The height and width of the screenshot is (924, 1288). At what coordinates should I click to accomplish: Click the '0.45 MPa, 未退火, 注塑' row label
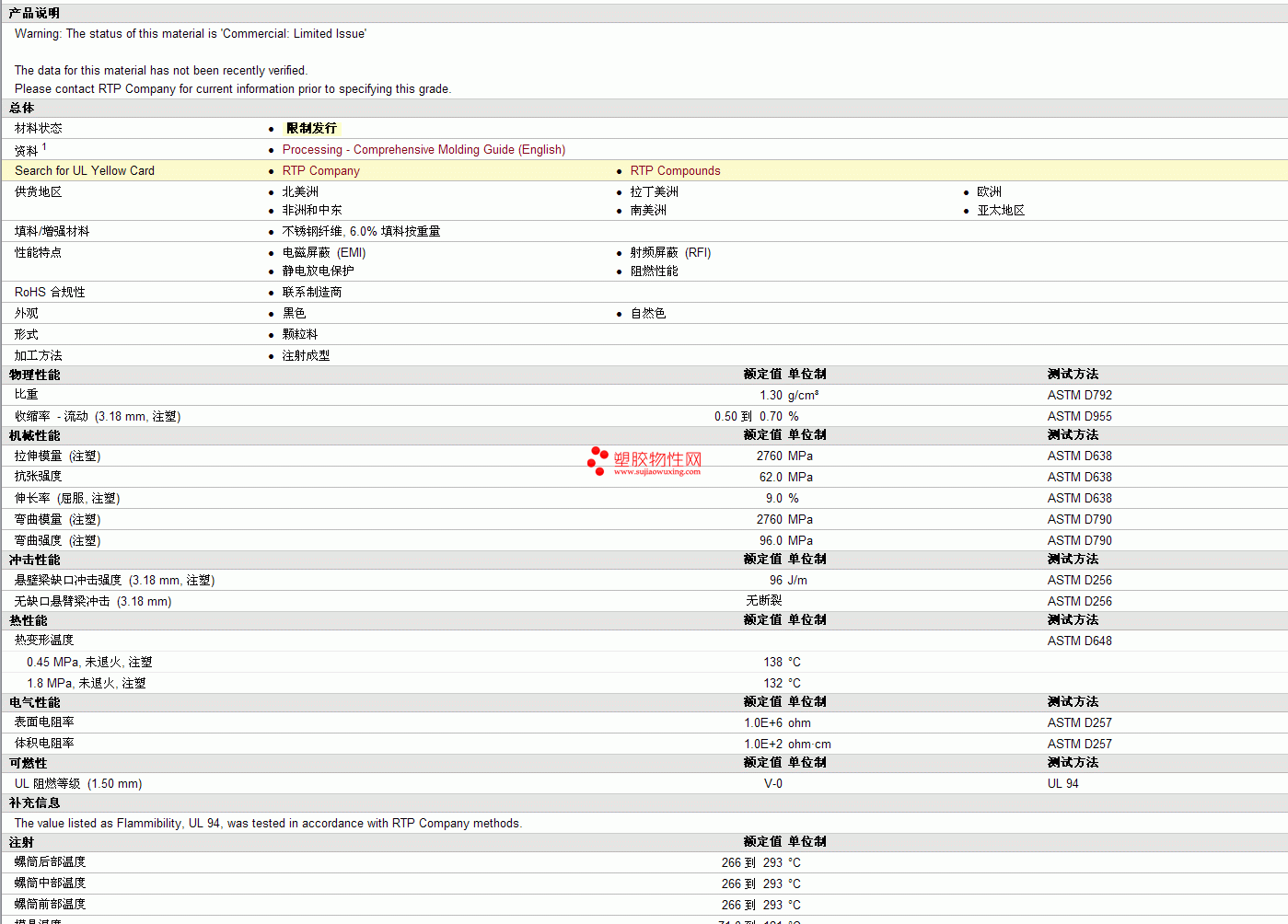click(89, 663)
